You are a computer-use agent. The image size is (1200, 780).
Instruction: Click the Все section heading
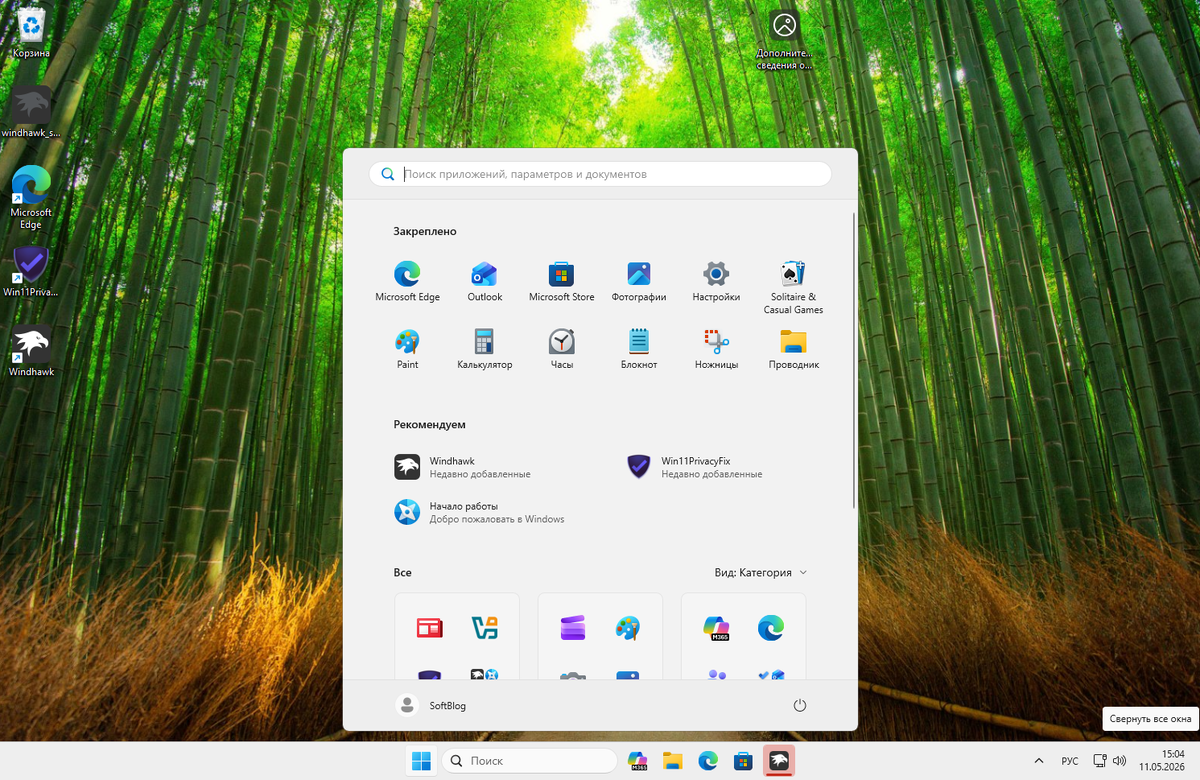pos(402,572)
